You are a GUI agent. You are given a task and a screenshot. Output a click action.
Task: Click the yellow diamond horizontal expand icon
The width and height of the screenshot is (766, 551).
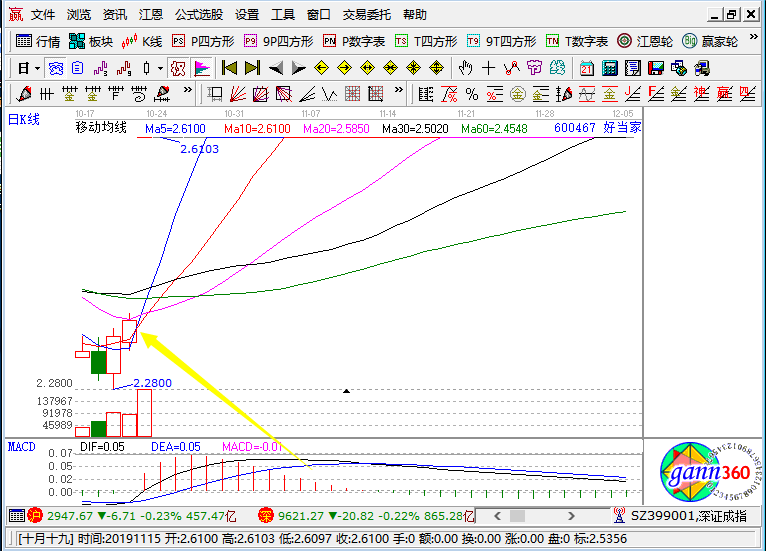point(367,68)
